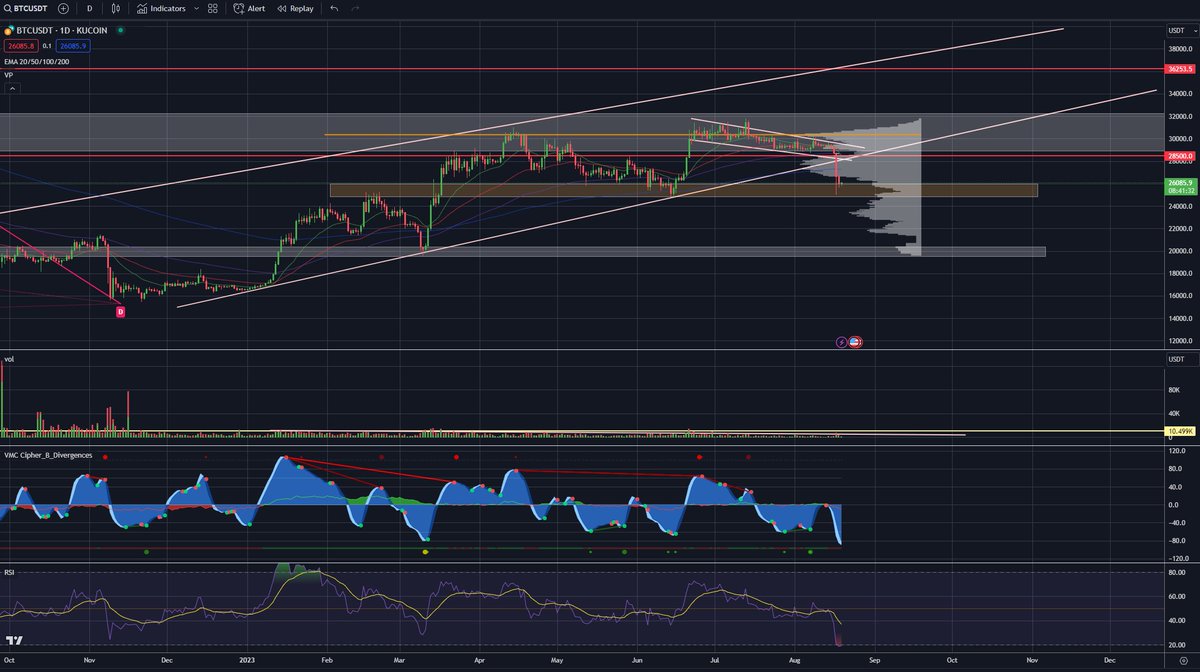Select the VMC Cipher_B_Divergences legend
This screenshot has width=1200, height=672.
48,454
